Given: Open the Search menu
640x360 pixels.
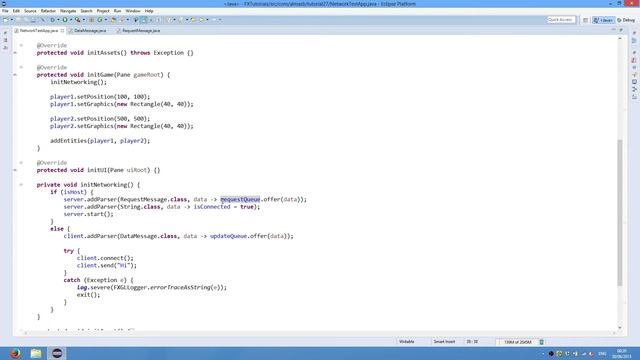Looking at the screenshot, I should [x=86, y=11].
